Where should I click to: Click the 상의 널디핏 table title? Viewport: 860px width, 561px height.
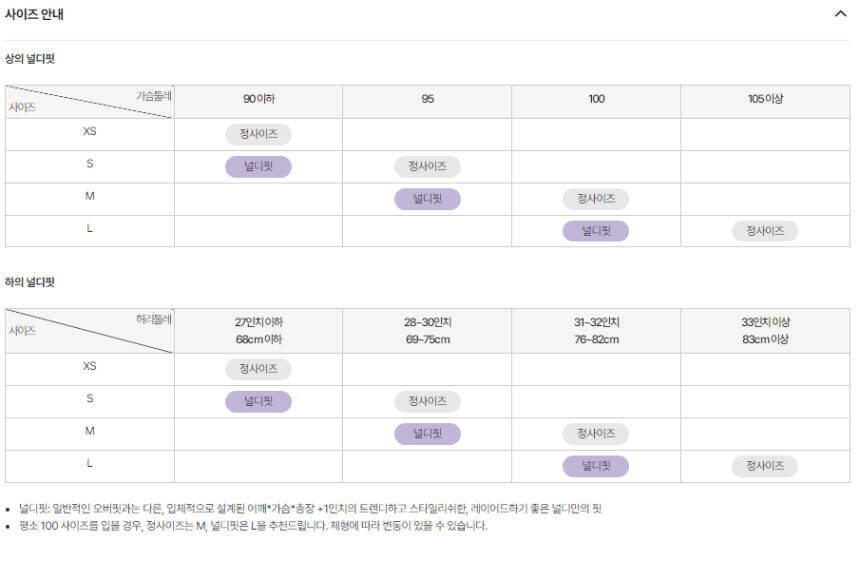pyautogui.click(x=30, y=59)
